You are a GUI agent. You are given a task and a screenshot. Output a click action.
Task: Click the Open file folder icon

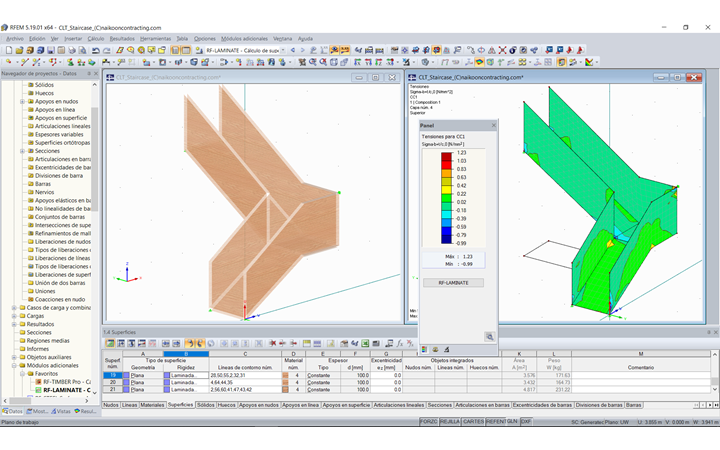(x=19, y=50)
